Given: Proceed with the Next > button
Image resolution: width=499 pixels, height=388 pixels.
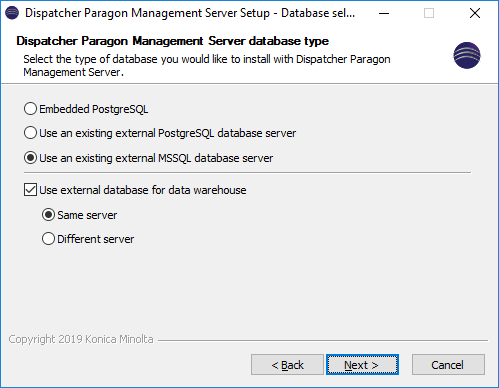Looking at the screenshot, I should [x=362, y=365].
